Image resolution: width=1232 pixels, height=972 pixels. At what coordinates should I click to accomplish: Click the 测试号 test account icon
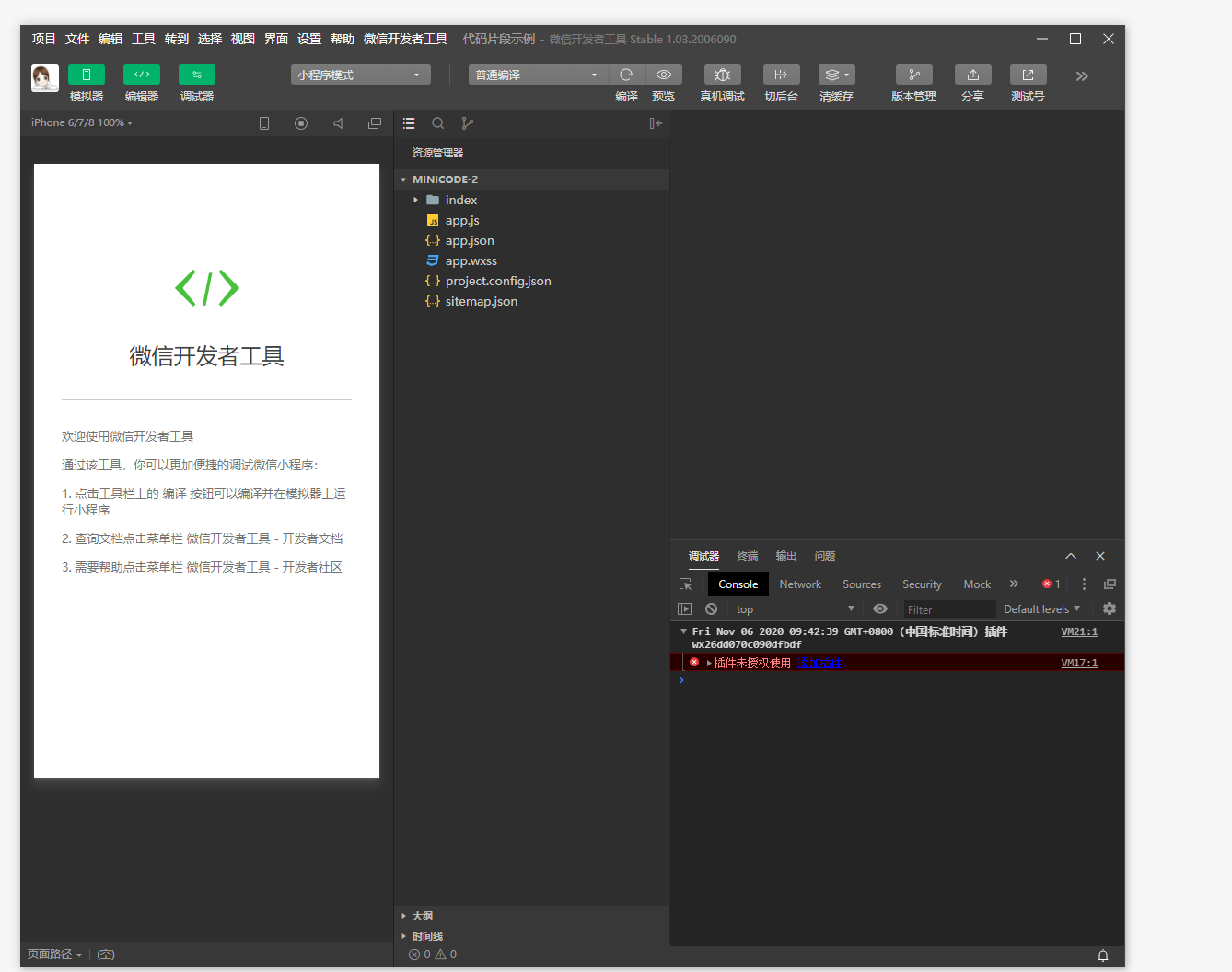coord(1029,75)
